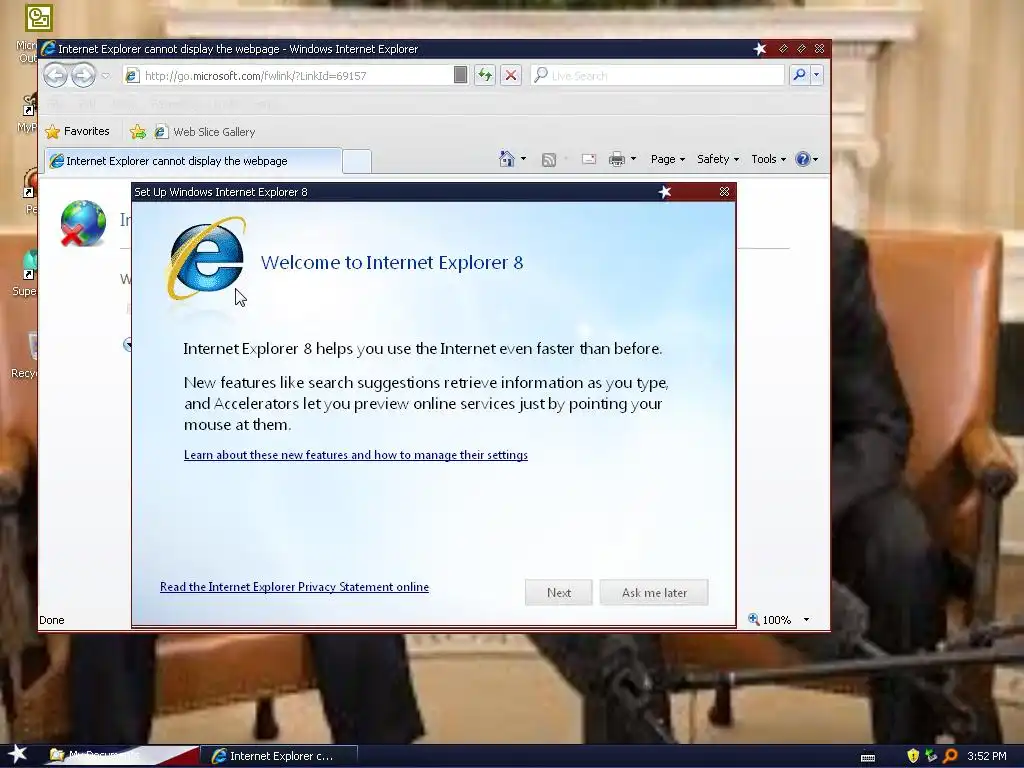Open Internet Explorer Privacy Statement link
Screen dimensions: 1024x768
click(295, 586)
